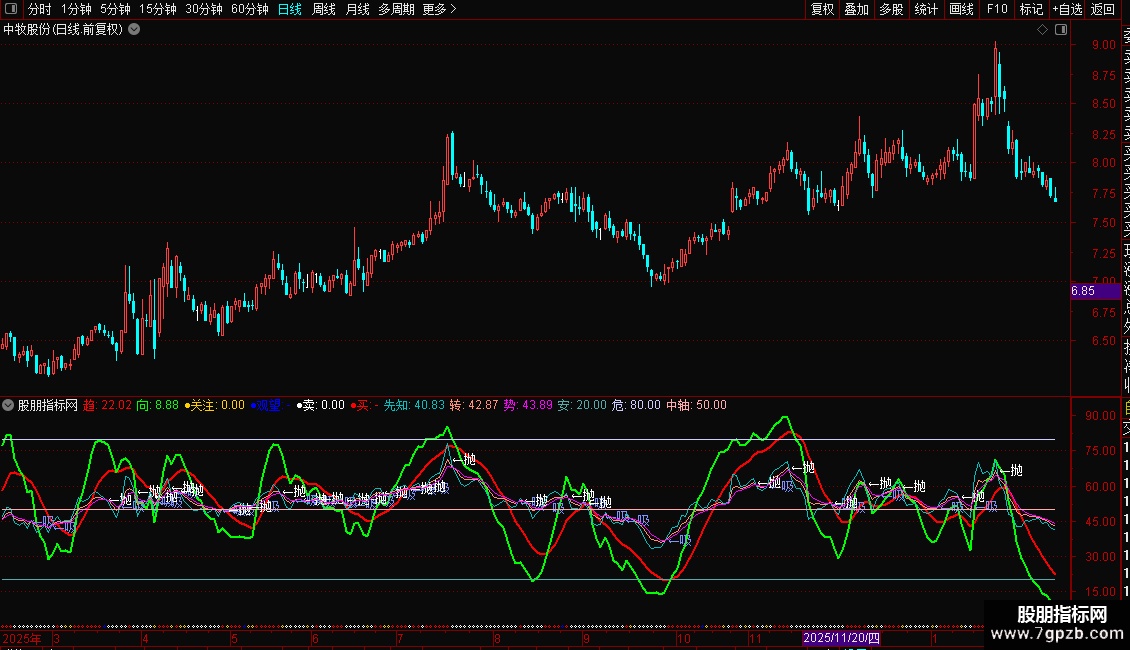Viewport: 1130px width, 650px height.
Task: Open the 叠加 overlay tool
Action: [856, 10]
